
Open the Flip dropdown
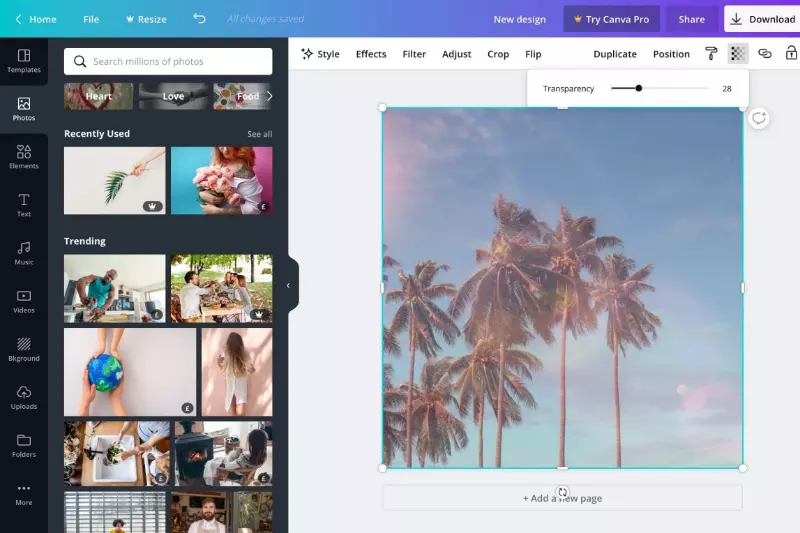click(x=533, y=54)
